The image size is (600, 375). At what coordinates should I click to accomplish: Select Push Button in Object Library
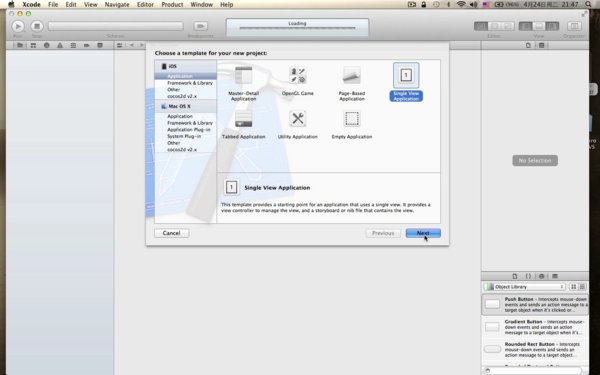pyautogui.click(x=535, y=305)
